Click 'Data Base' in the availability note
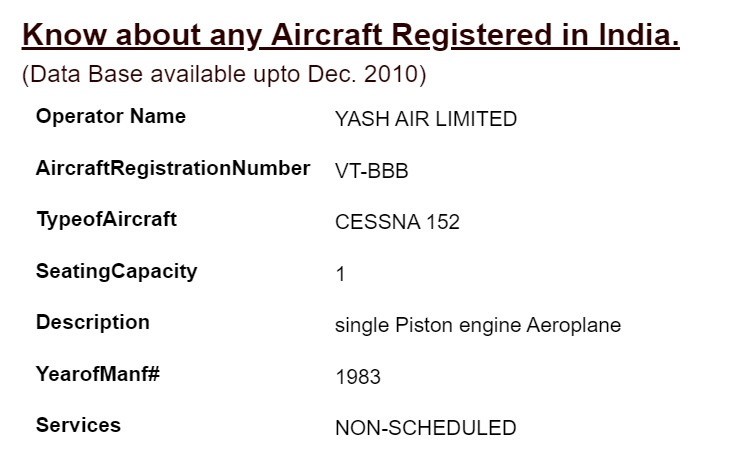 pos(74,75)
